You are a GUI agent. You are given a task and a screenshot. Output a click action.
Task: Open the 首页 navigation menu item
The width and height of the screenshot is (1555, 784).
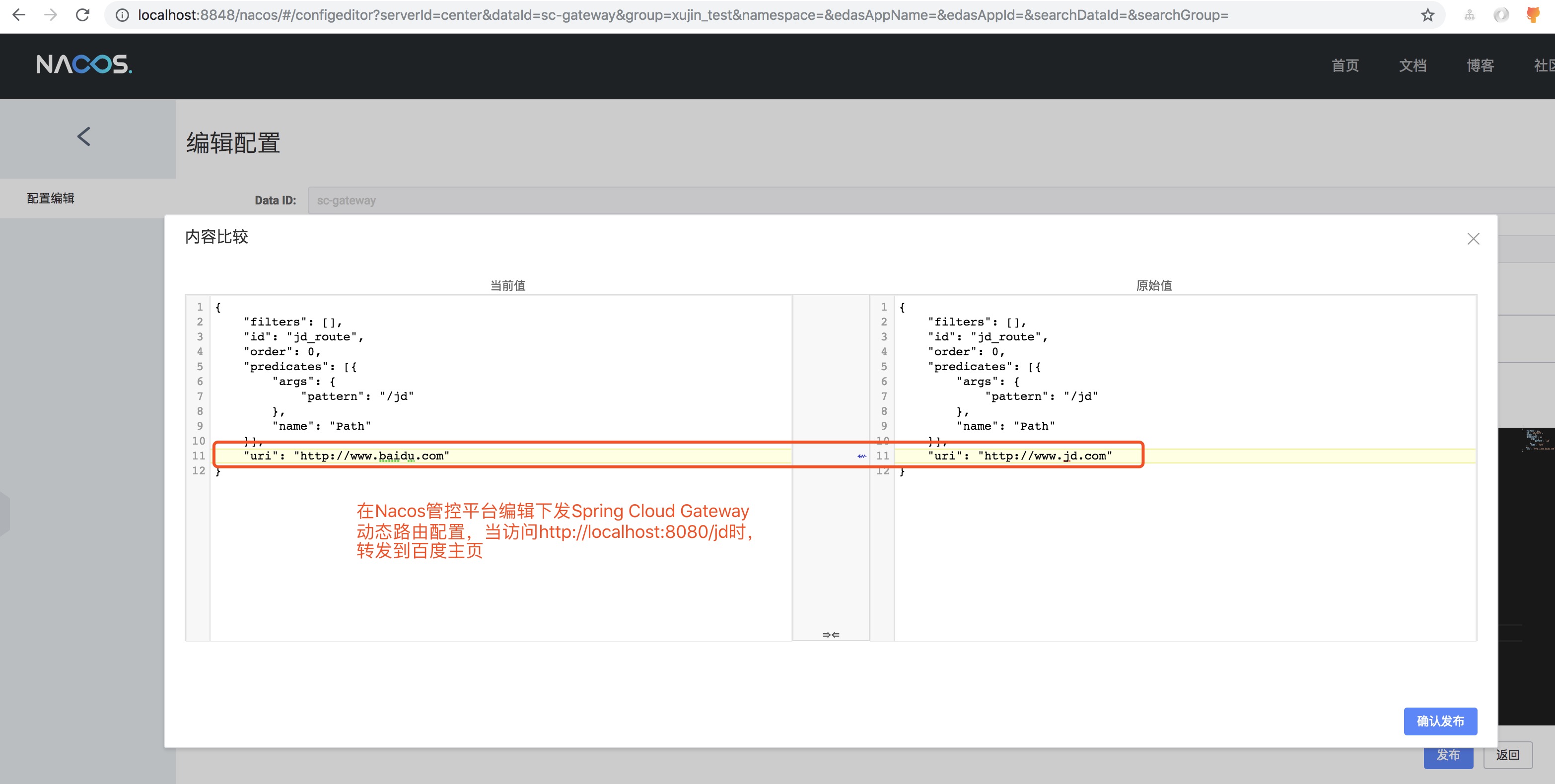(x=1345, y=65)
